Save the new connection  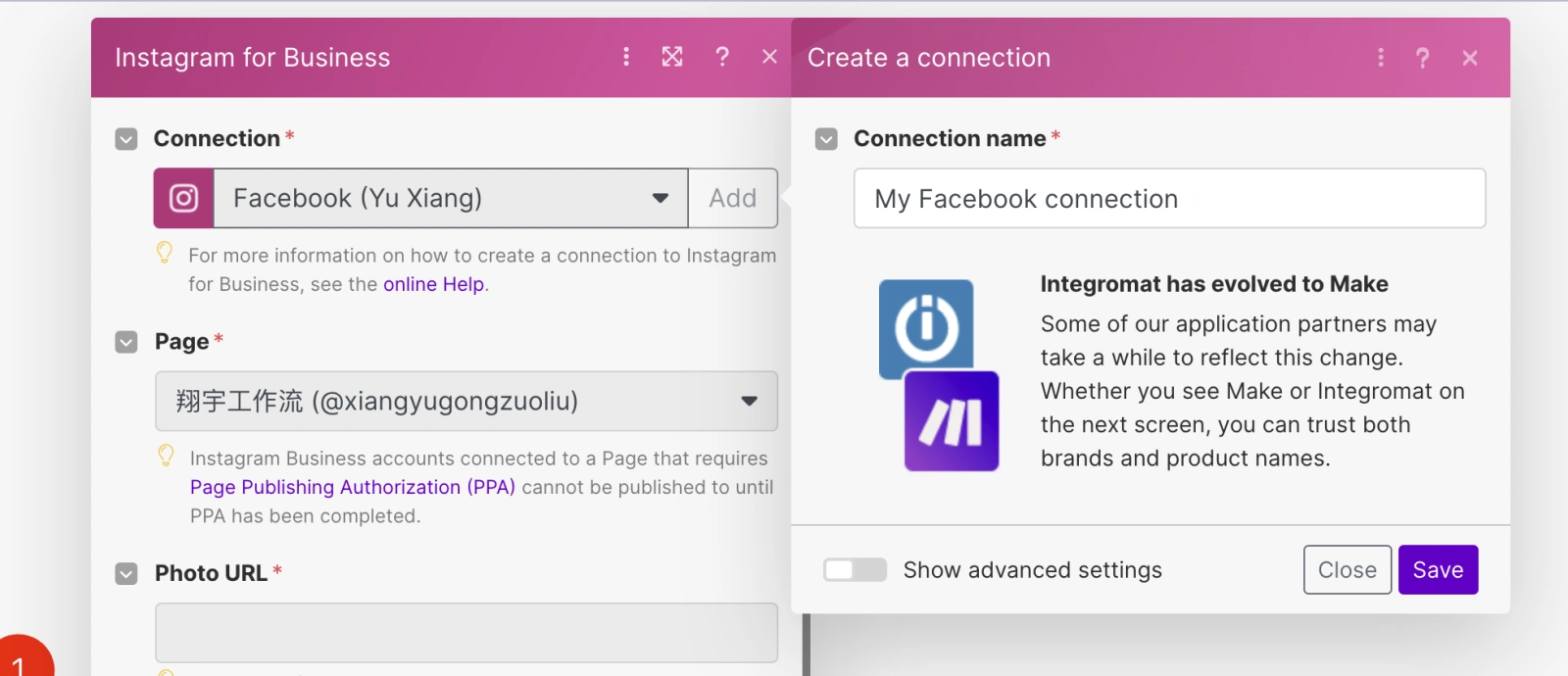point(1438,570)
